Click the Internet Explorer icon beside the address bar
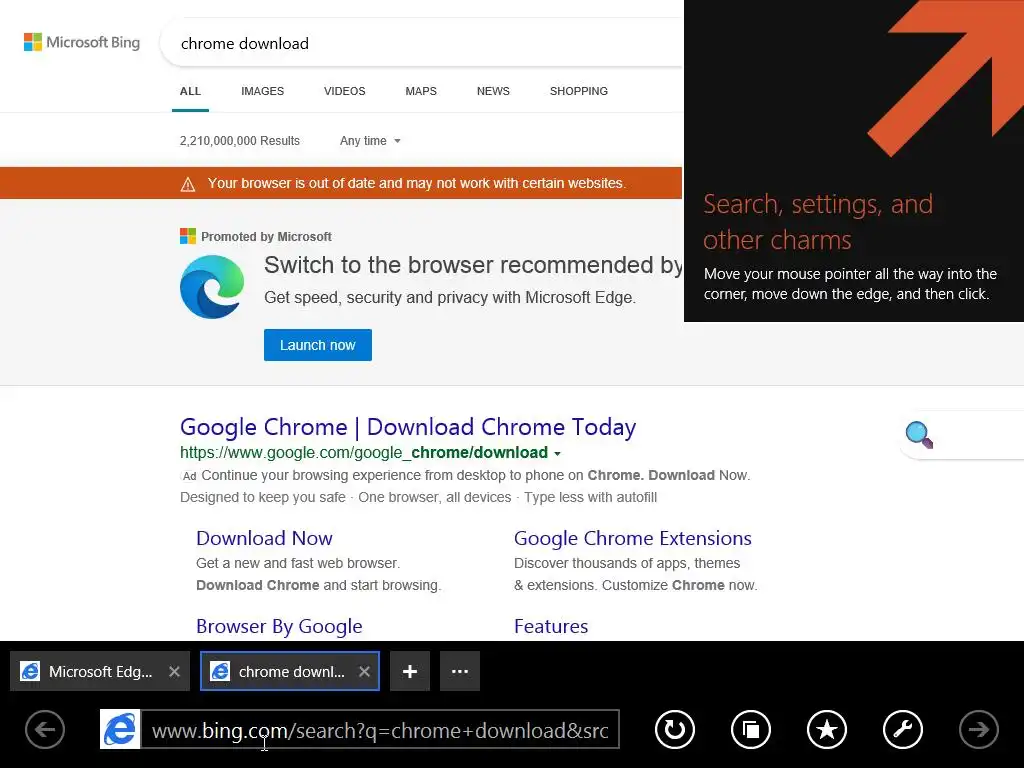This screenshot has width=1024, height=768. coord(120,729)
